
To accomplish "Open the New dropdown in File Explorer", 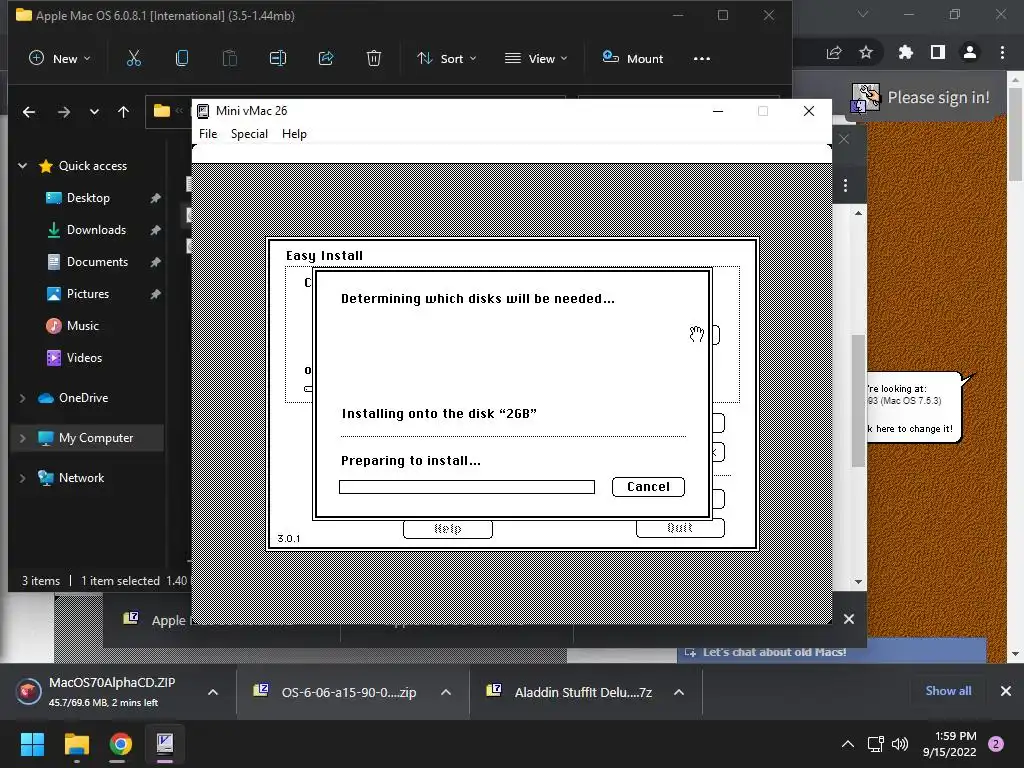I will click(59, 58).
